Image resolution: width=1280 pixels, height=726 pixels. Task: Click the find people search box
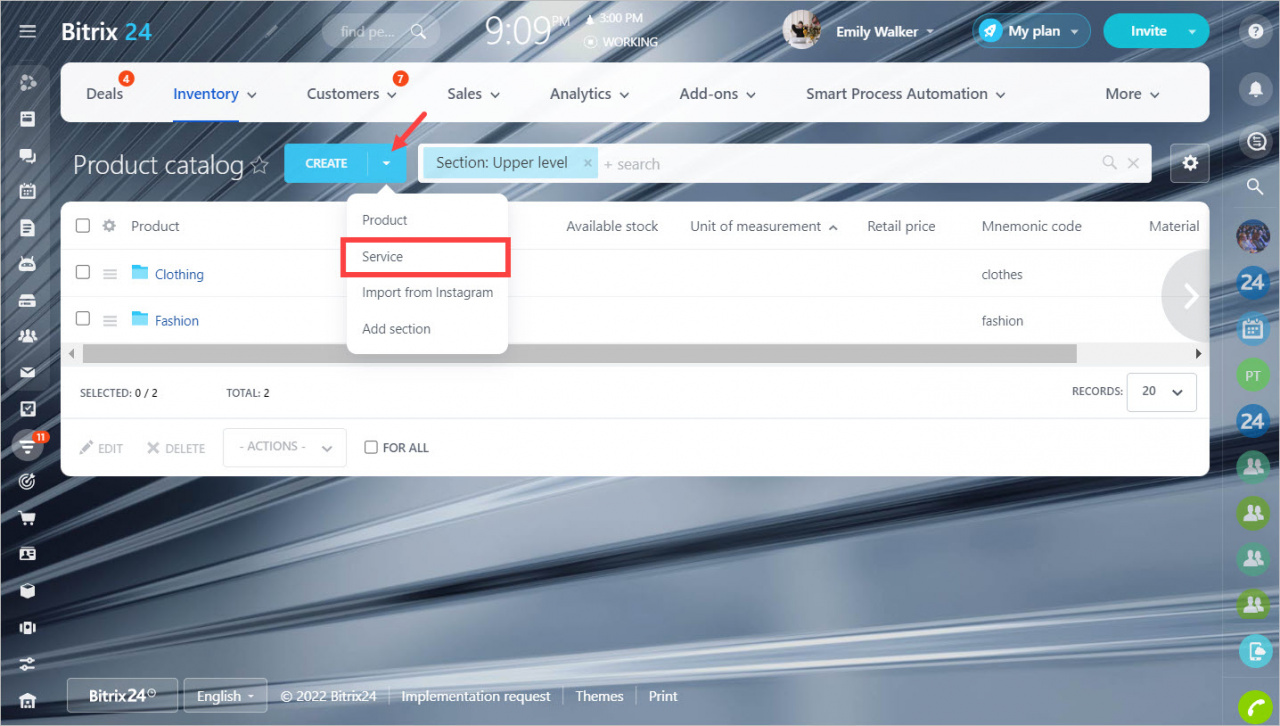click(380, 31)
